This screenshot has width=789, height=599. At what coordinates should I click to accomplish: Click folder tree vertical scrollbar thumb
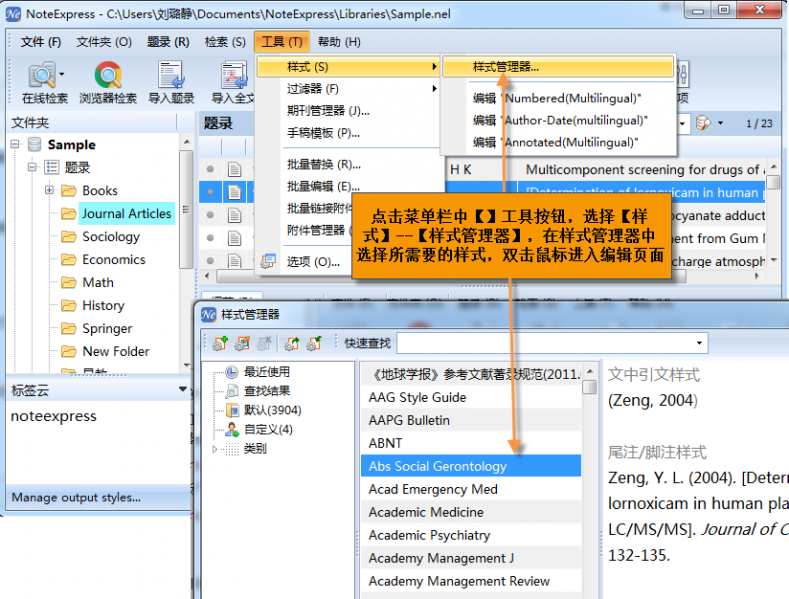click(x=186, y=209)
